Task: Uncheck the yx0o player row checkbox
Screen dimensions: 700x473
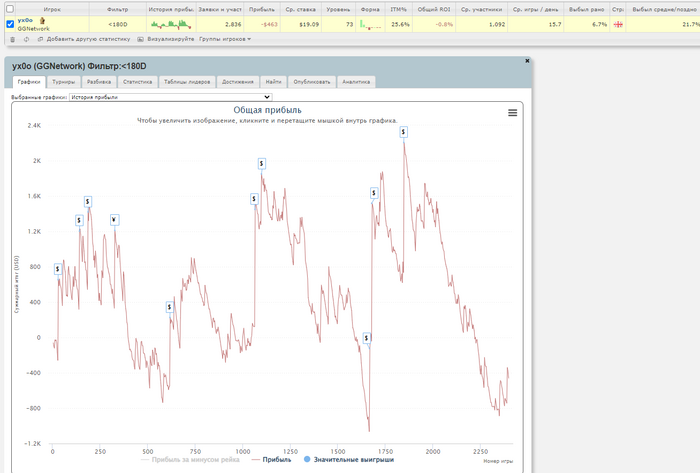Action: click(x=10, y=24)
